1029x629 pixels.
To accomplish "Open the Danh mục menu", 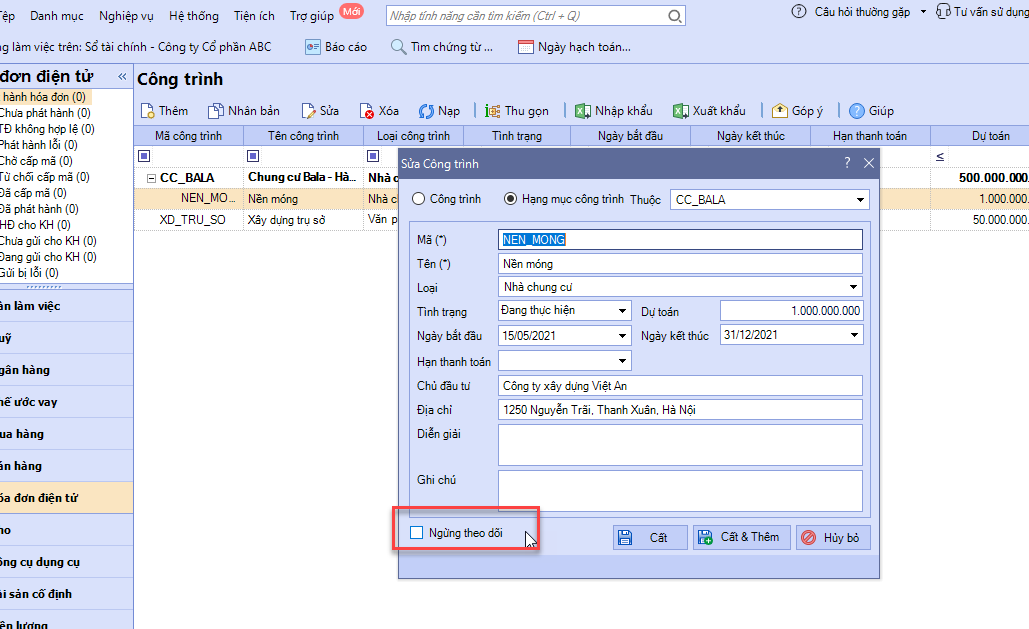I will pos(57,16).
